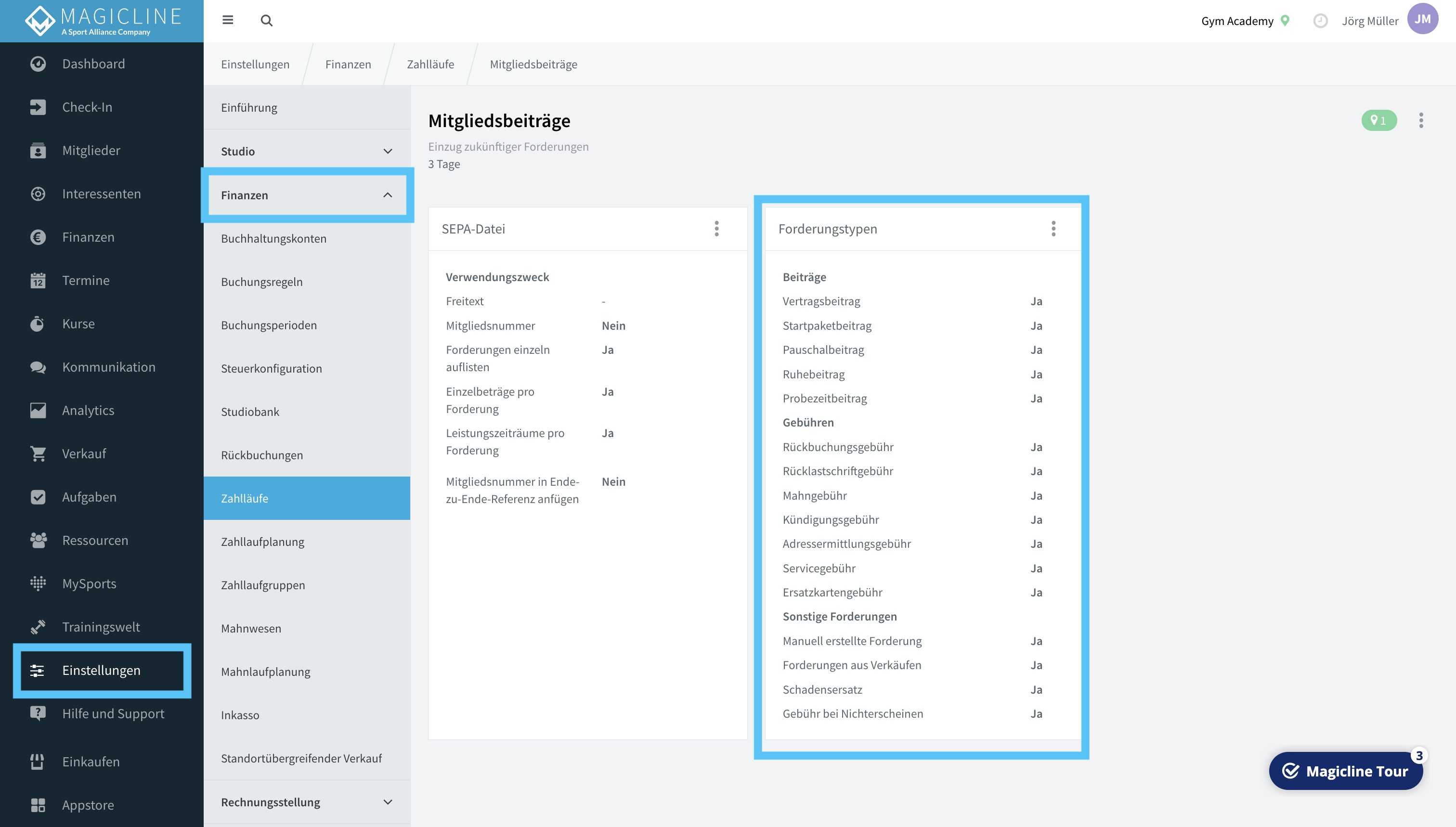Open Analytics in the sidebar

point(102,410)
